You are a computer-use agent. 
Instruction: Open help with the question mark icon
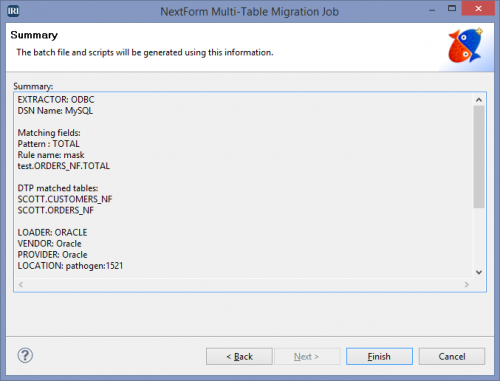pyautogui.click(x=25, y=355)
